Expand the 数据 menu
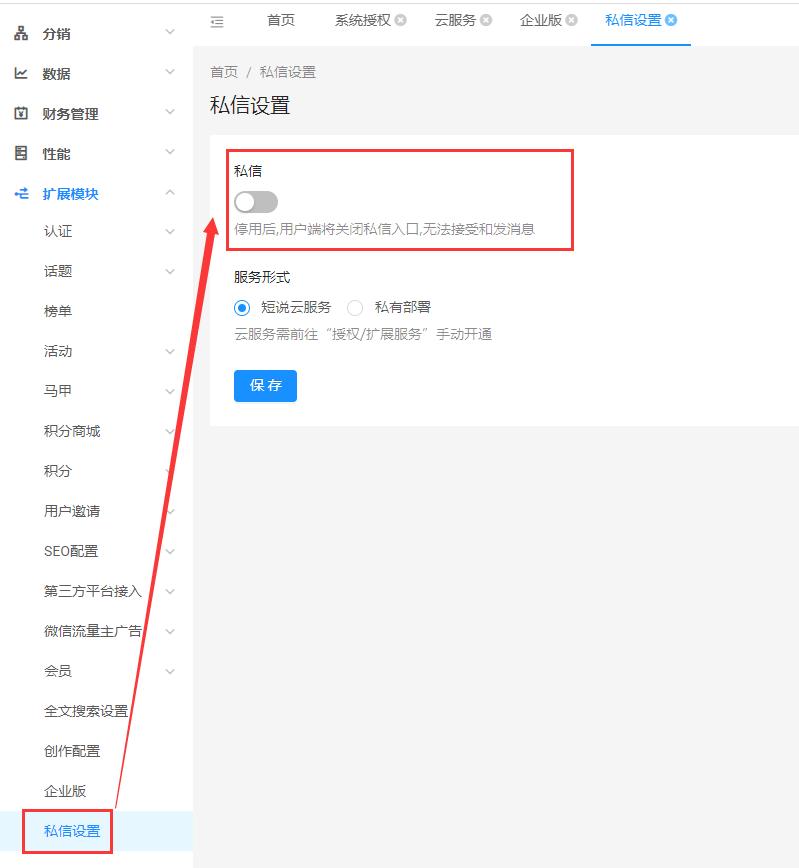 pos(170,72)
